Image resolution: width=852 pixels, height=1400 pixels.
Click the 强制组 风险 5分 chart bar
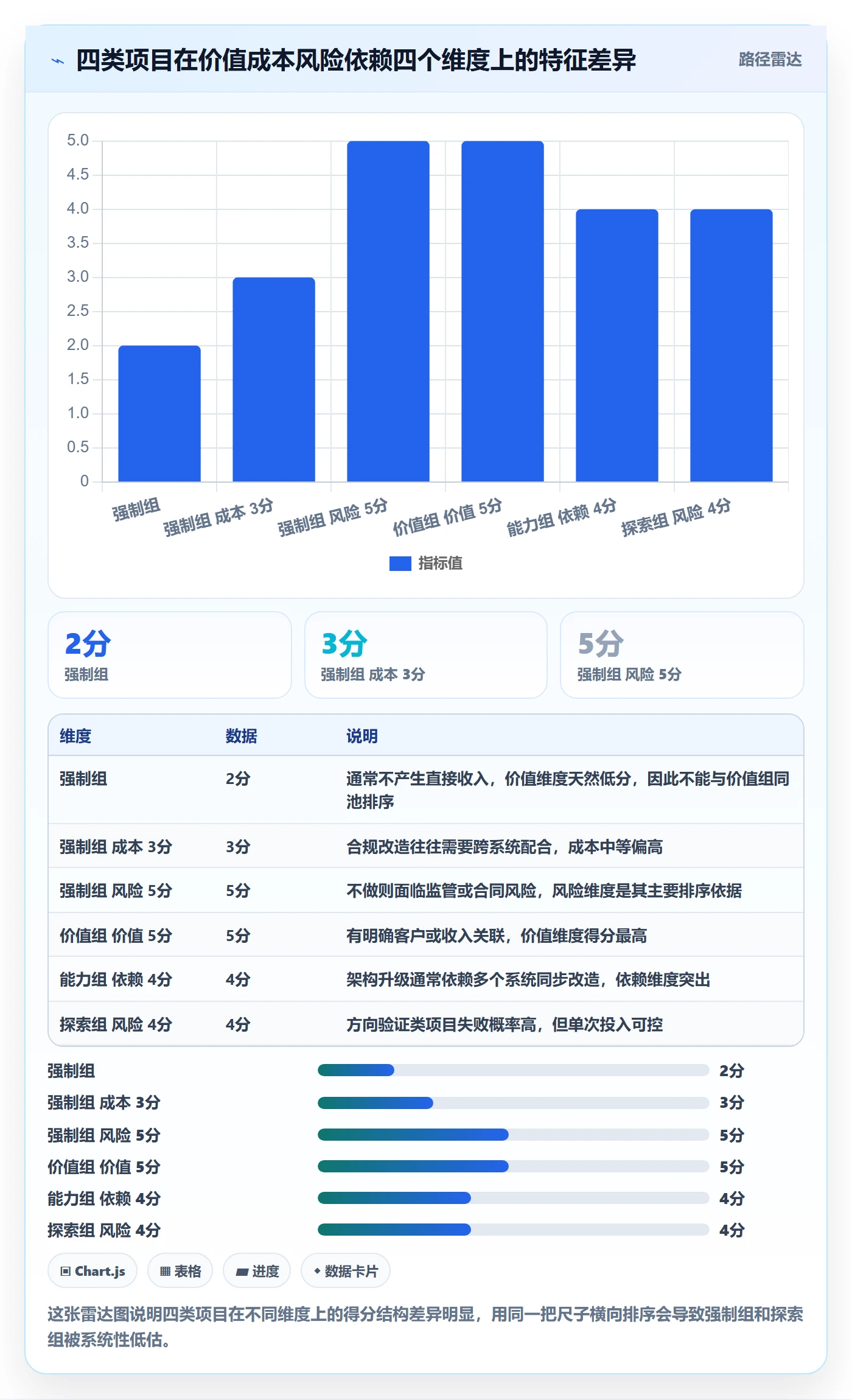point(388,312)
